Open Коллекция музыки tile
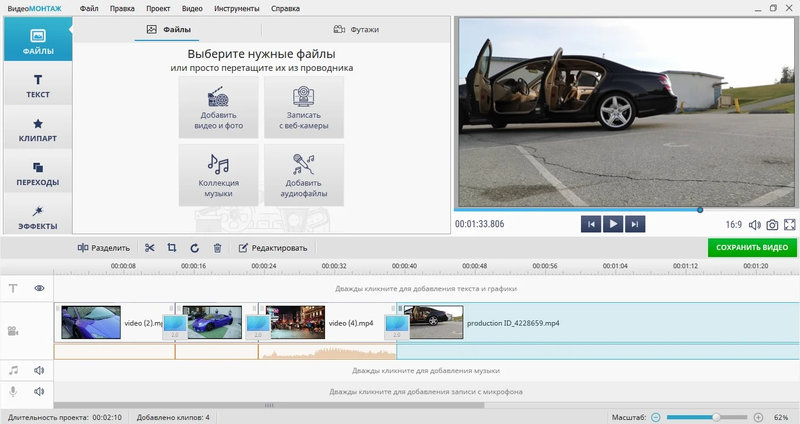Viewport: 800px width, 424px height. point(218,175)
